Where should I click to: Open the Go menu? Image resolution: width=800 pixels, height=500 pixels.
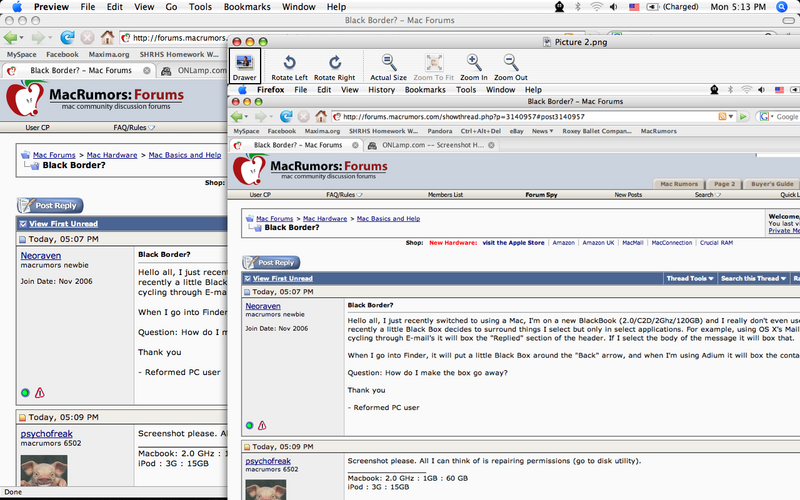coord(171,7)
